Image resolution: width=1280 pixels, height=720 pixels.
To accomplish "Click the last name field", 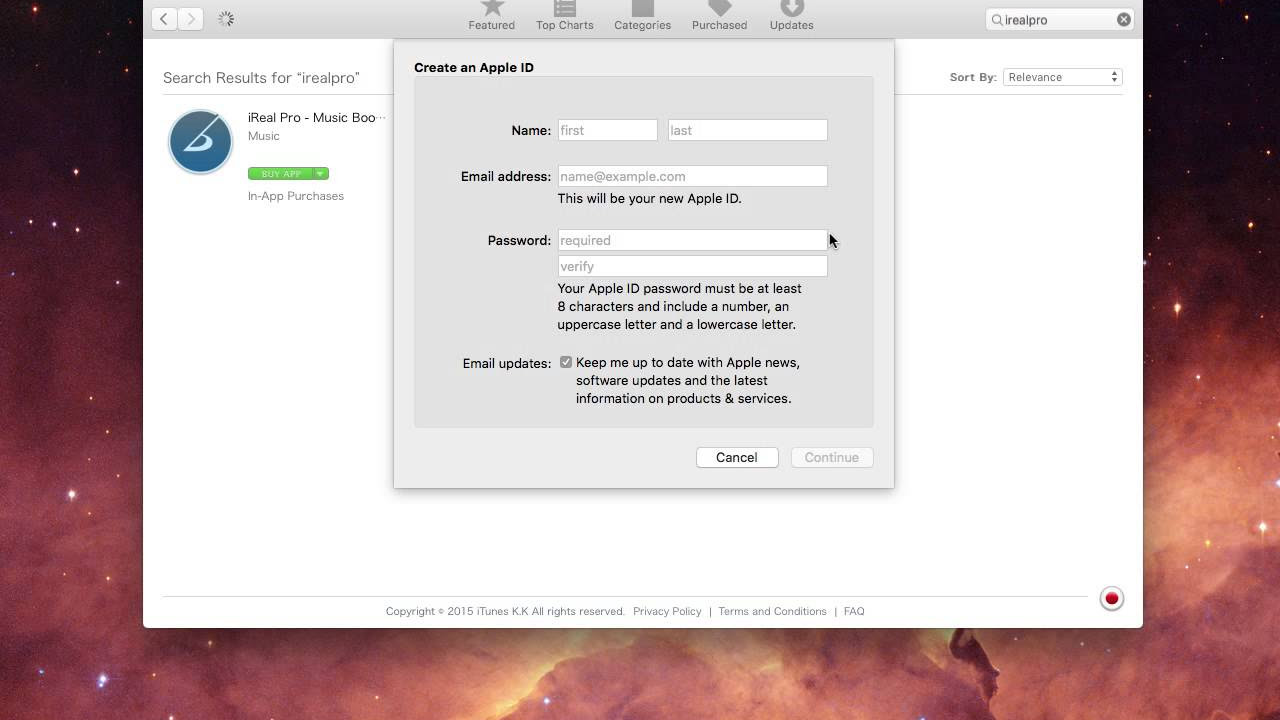I will (x=747, y=130).
